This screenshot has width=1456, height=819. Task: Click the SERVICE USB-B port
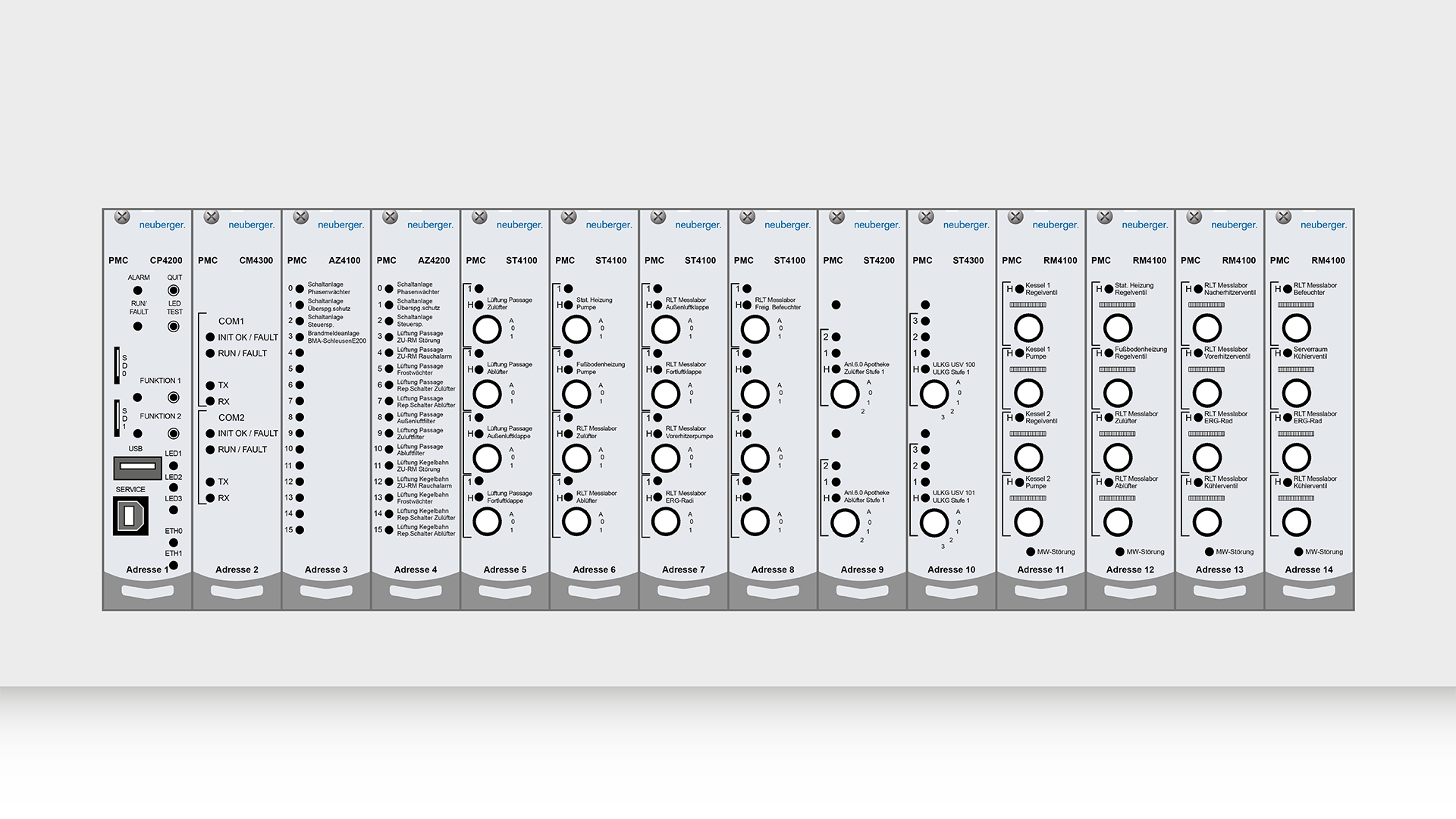130,516
